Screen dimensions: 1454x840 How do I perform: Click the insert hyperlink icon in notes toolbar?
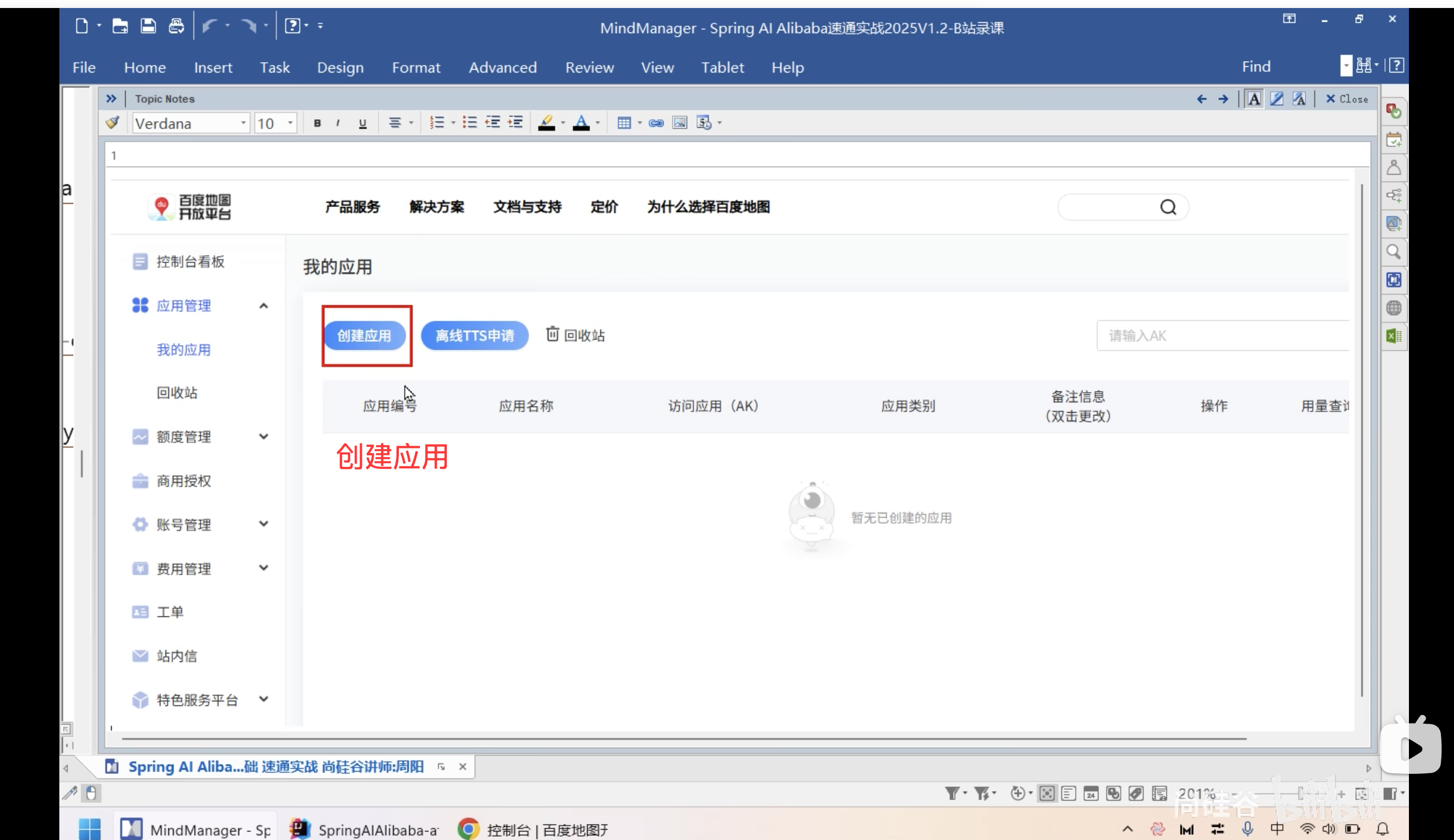click(x=656, y=122)
